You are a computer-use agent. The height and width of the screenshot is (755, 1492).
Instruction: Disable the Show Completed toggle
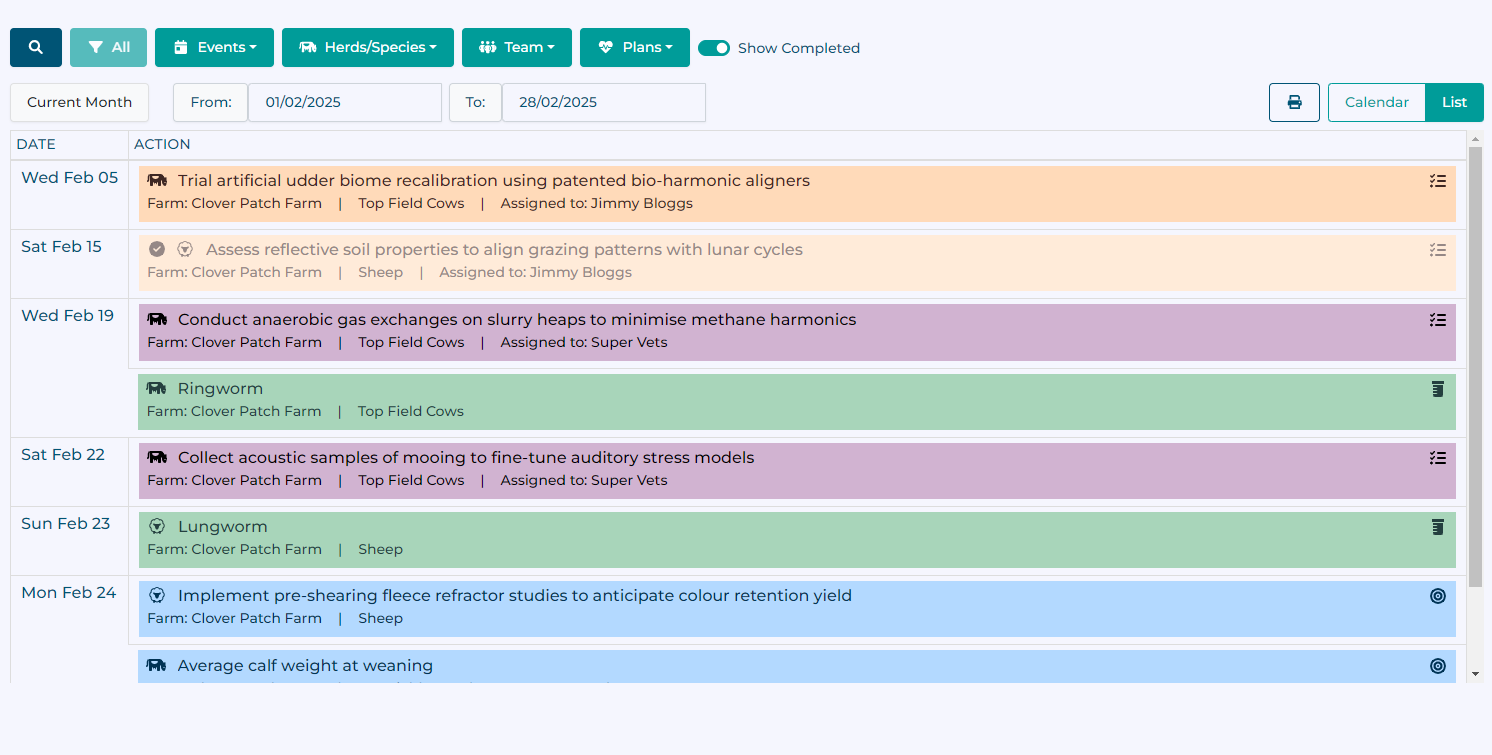[715, 47]
